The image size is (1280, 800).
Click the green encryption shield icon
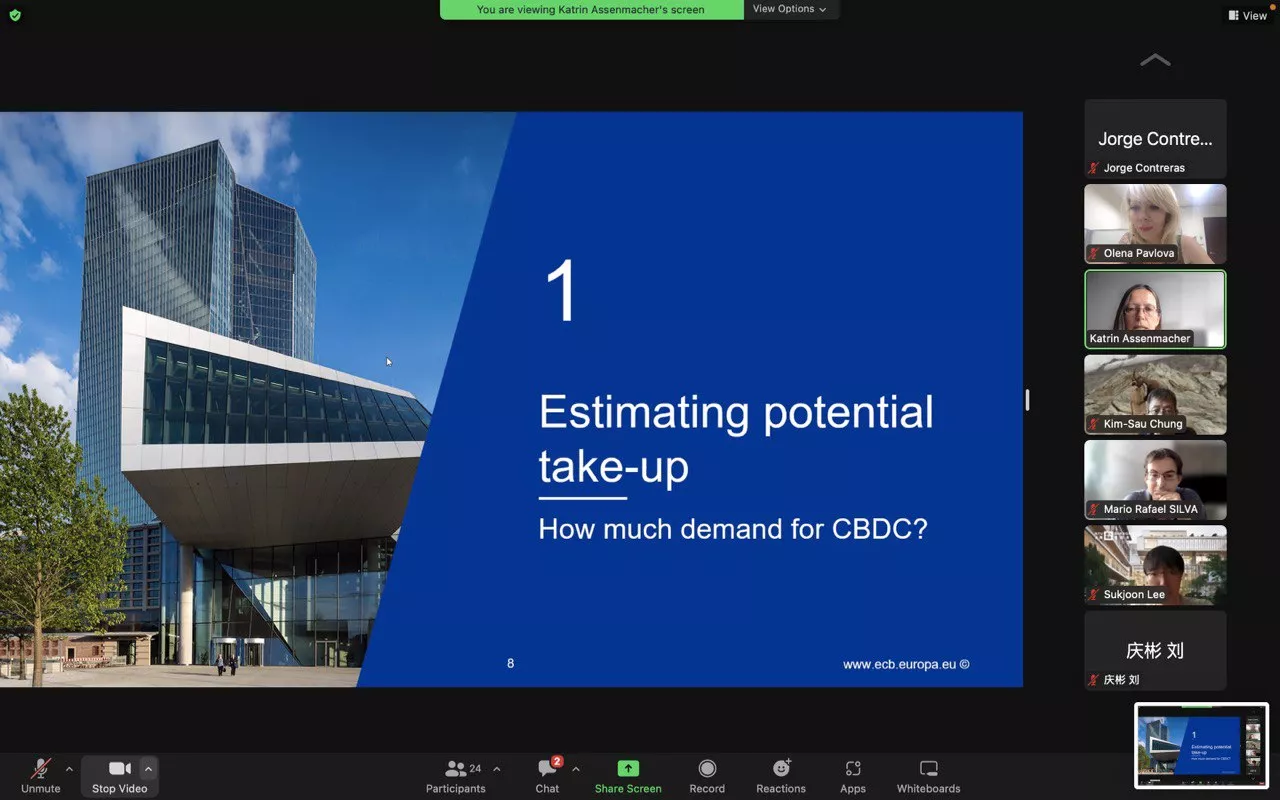click(15, 15)
